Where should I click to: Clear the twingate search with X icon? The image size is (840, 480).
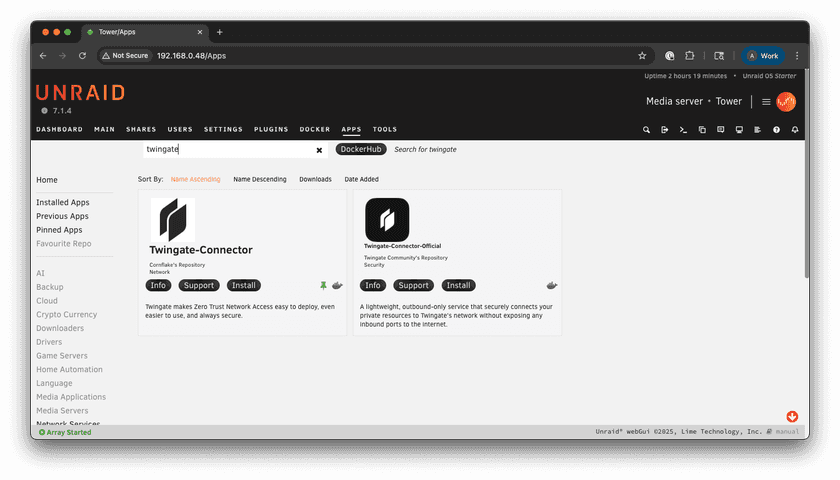coord(319,150)
